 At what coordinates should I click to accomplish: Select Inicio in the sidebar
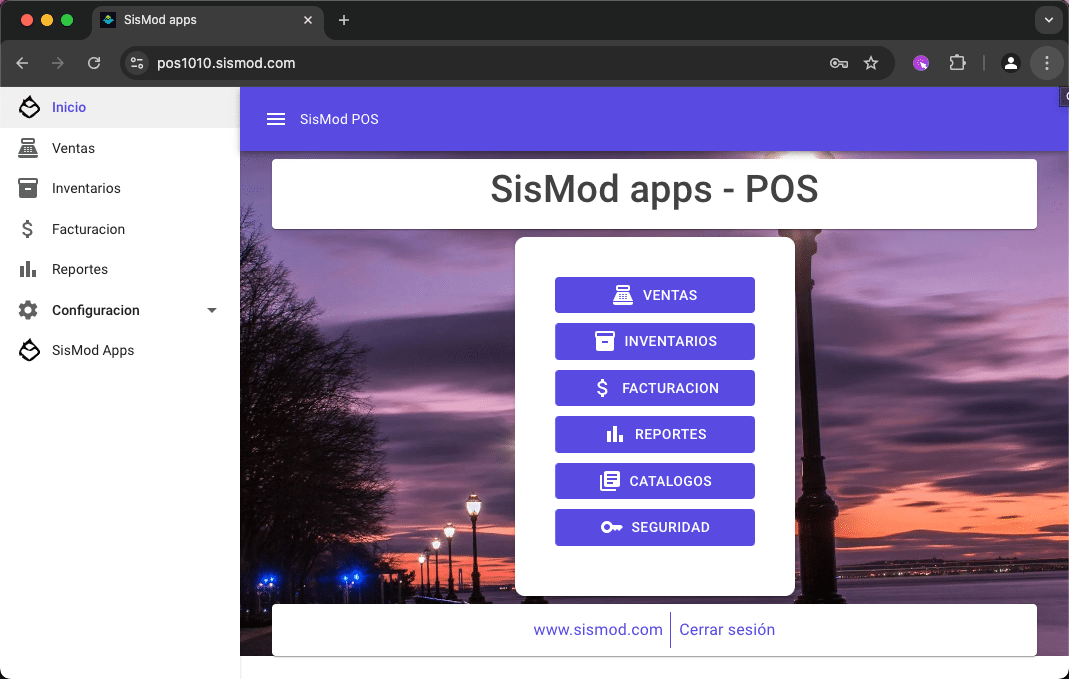119,107
